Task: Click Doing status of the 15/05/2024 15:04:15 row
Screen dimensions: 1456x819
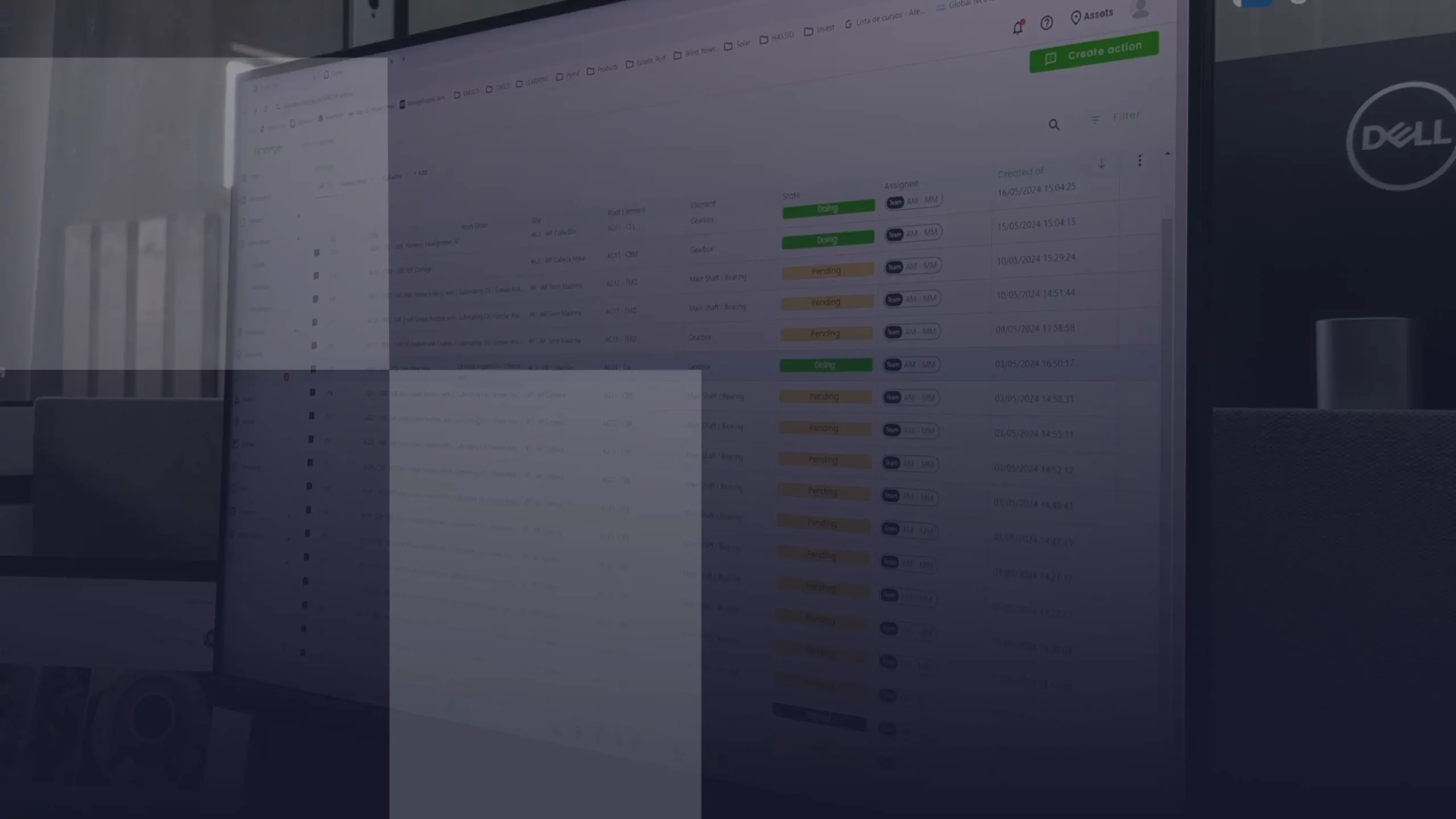Action: [x=828, y=239]
